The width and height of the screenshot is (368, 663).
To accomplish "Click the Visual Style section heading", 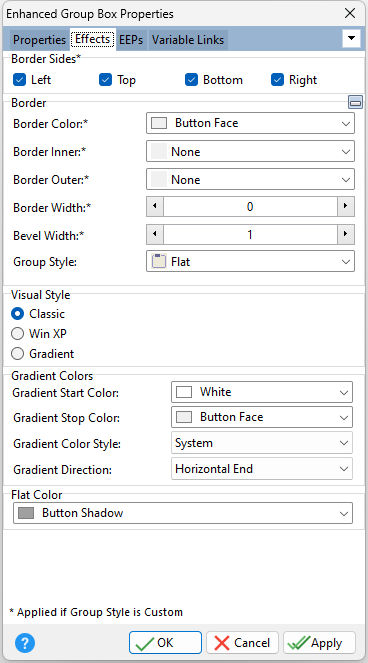I will (41, 295).
